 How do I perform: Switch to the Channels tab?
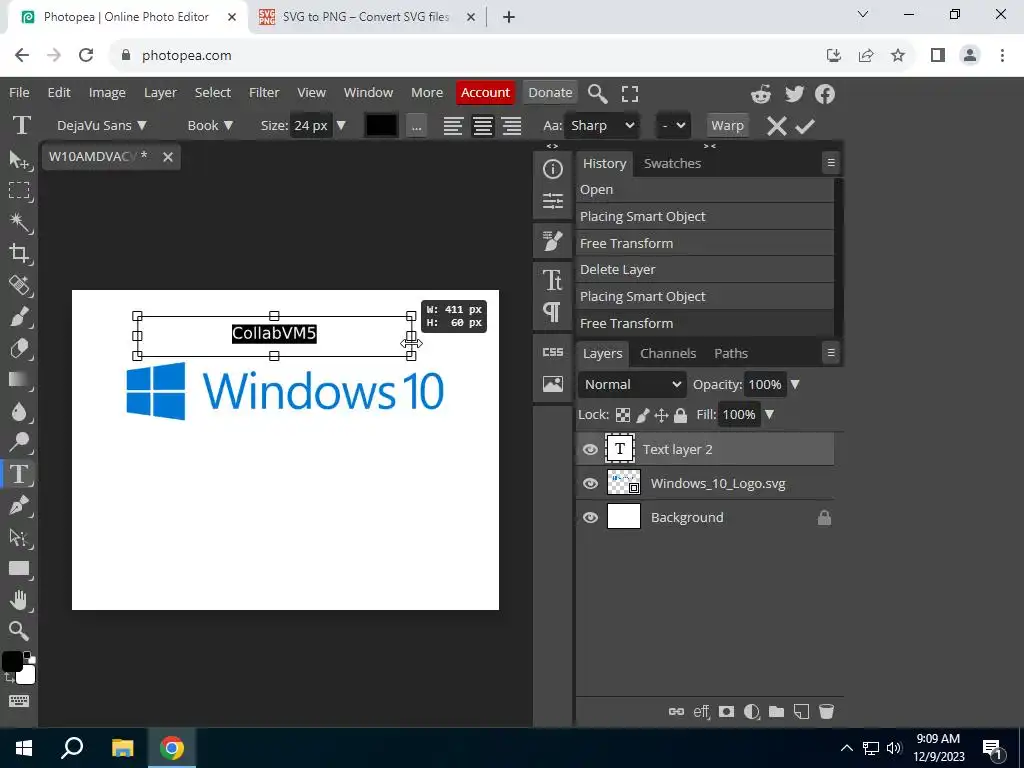tap(668, 353)
